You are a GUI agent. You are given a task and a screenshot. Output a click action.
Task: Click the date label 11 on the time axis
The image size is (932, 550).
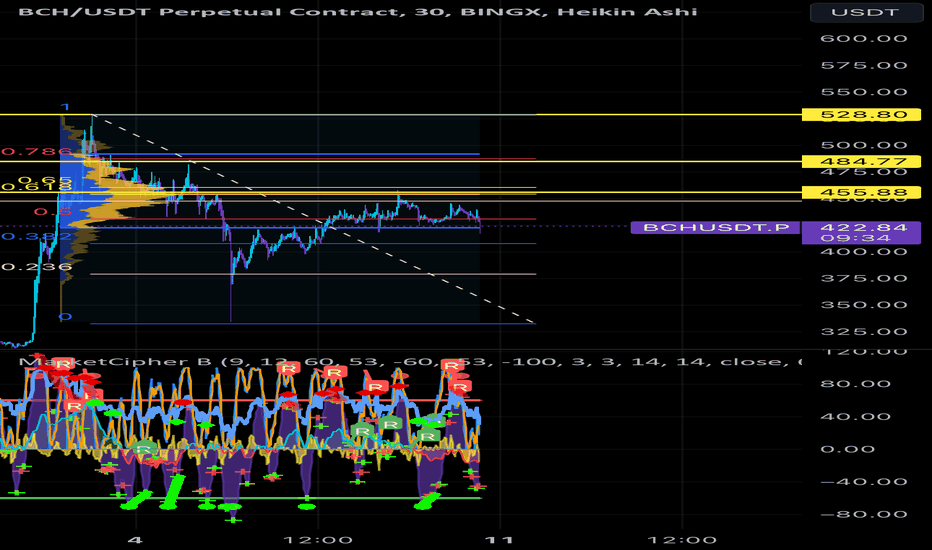500,540
